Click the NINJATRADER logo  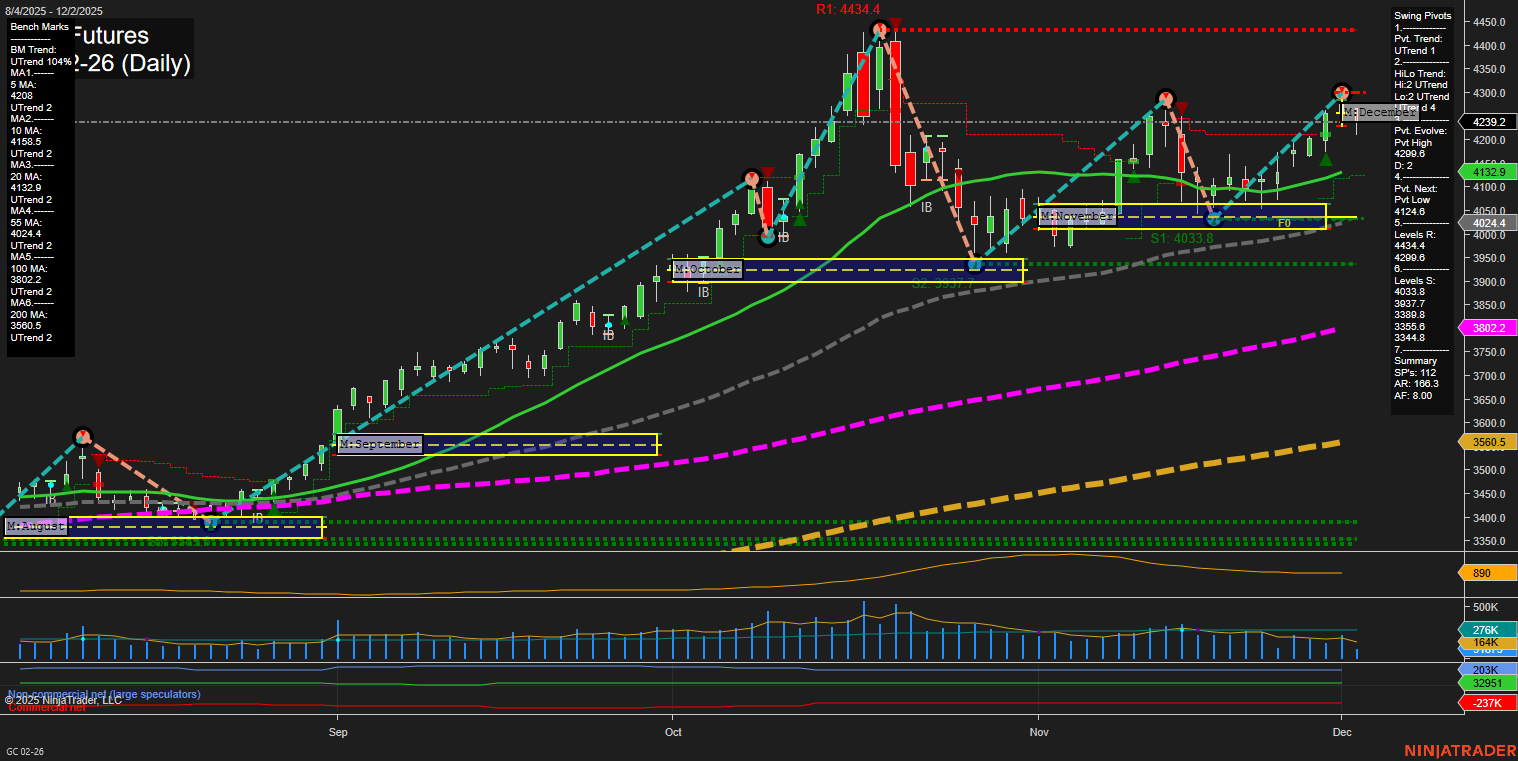[1458, 751]
